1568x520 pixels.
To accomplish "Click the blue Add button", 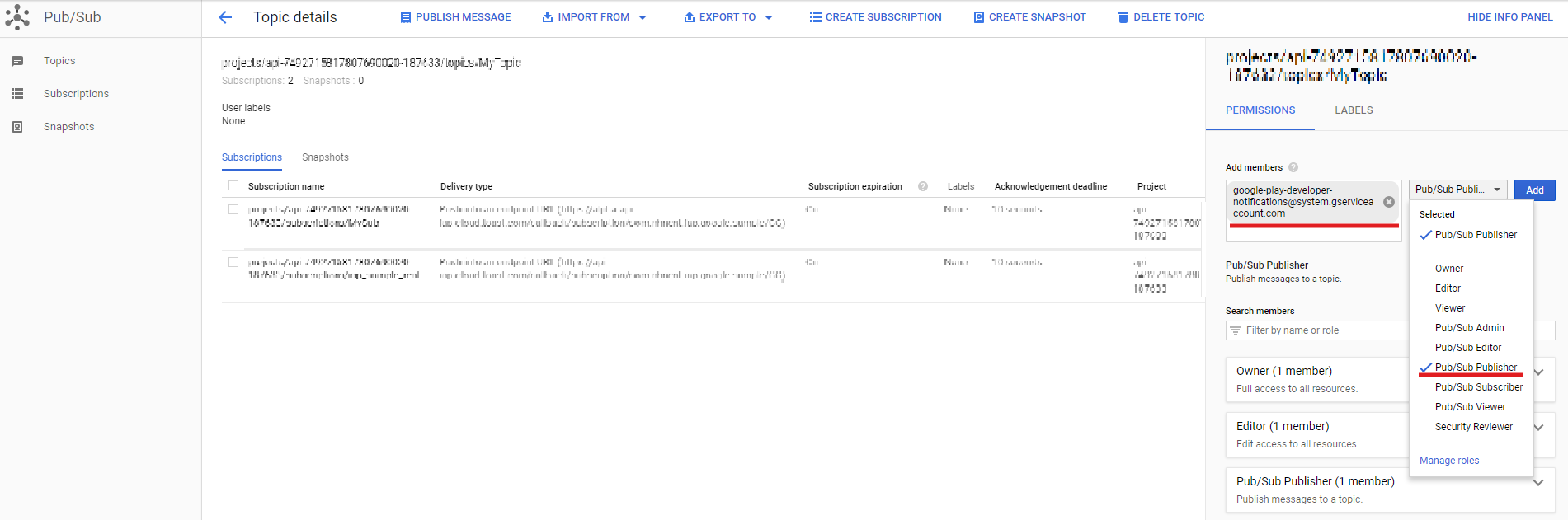I will tap(1534, 190).
